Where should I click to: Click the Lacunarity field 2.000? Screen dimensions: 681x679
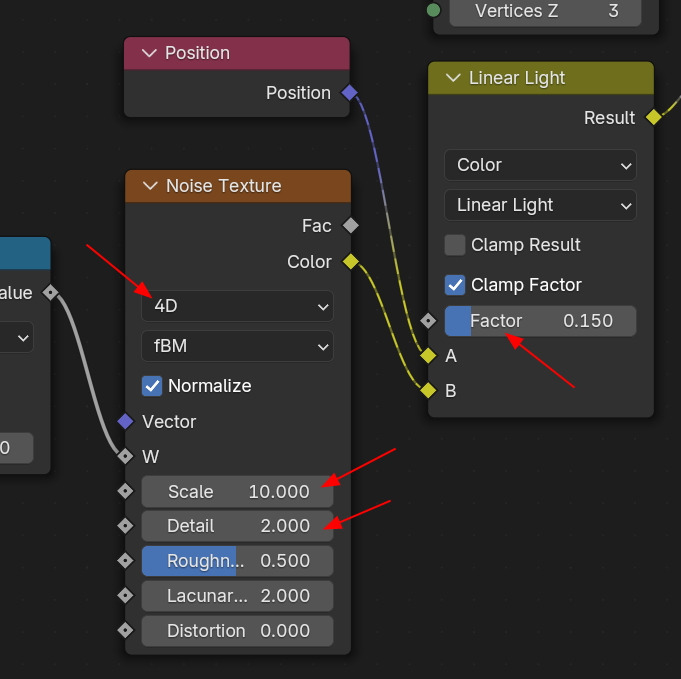237,596
